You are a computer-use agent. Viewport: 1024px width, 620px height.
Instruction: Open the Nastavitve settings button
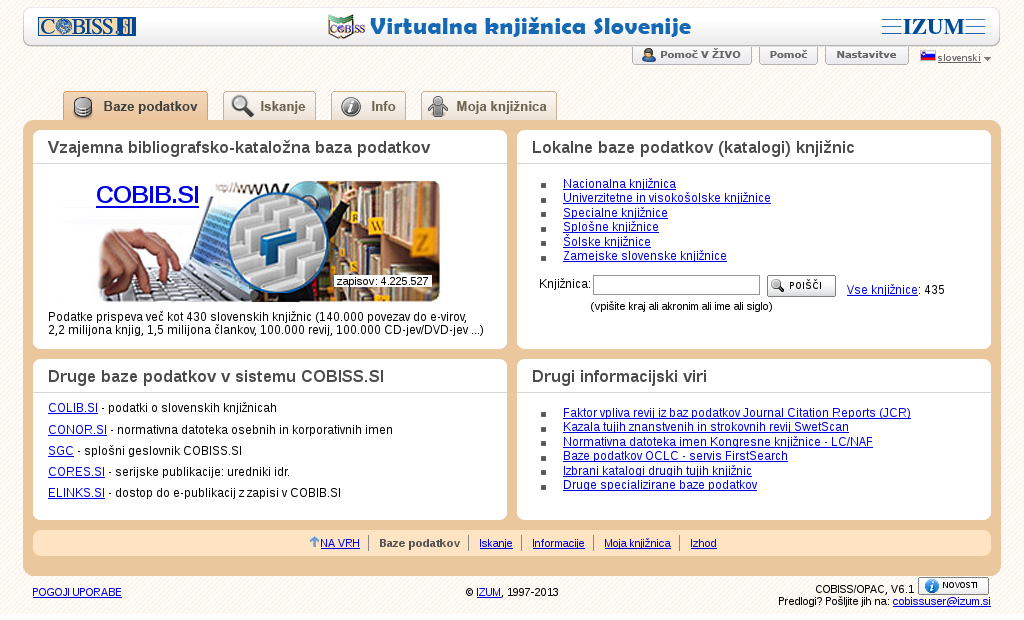[x=866, y=55]
